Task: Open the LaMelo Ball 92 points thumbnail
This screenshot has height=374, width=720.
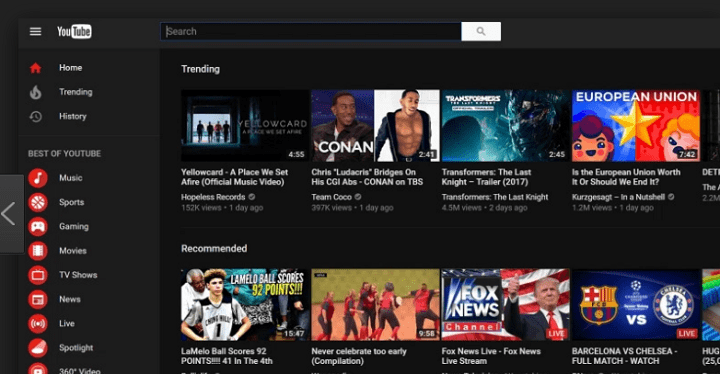Action: pos(245,305)
